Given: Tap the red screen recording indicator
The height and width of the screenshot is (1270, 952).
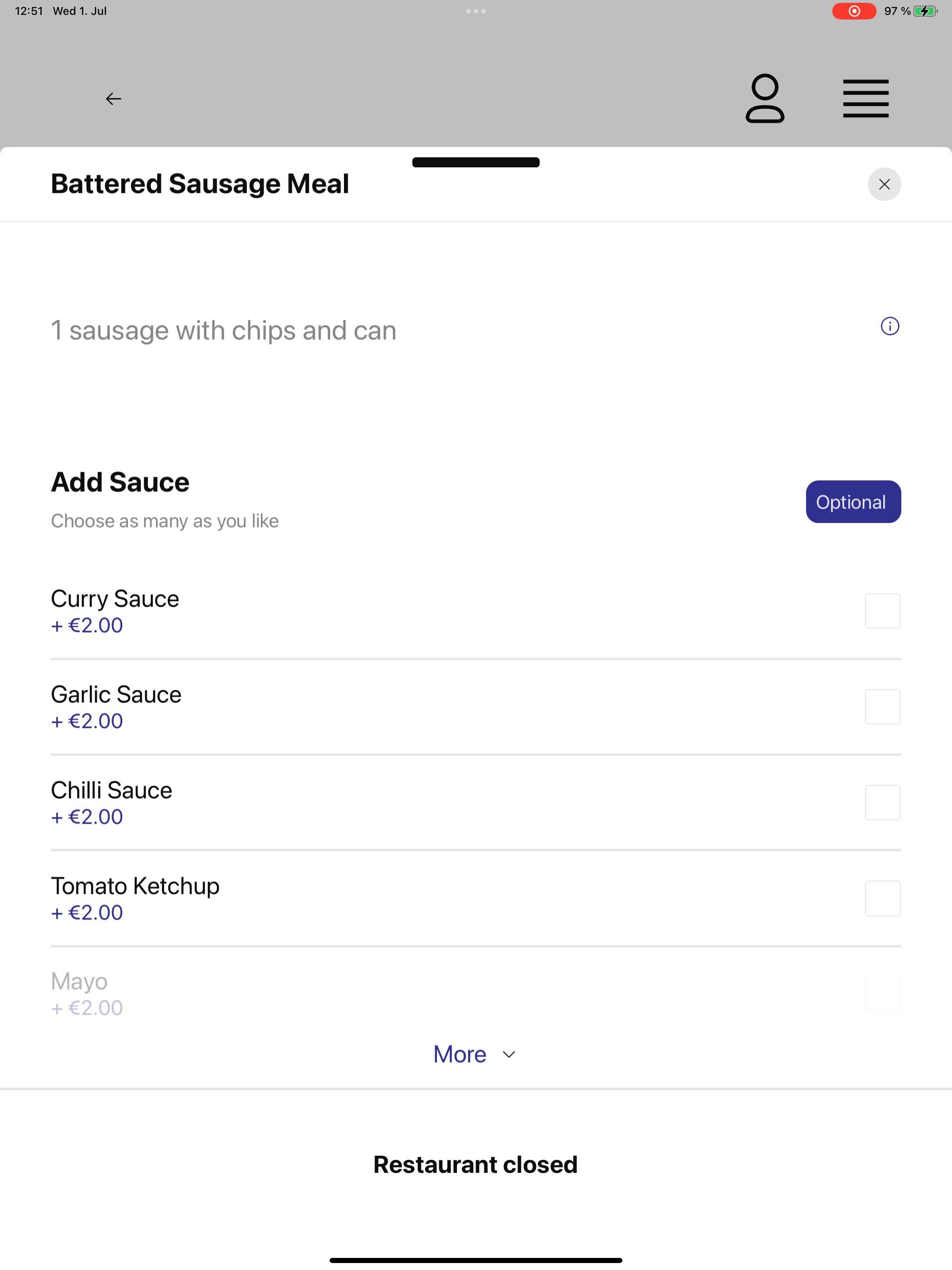Looking at the screenshot, I should pyautogui.click(x=854, y=11).
